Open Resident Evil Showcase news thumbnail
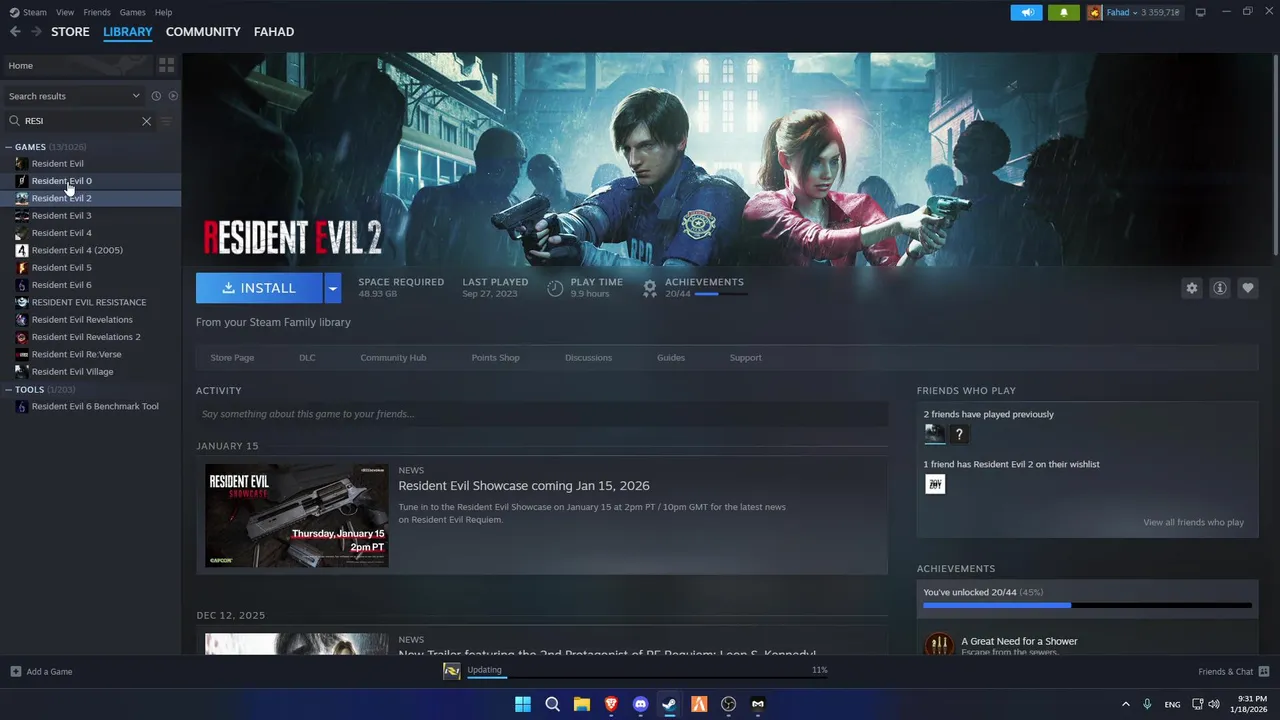Screen dimensions: 1280x720 (x=297, y=516)
